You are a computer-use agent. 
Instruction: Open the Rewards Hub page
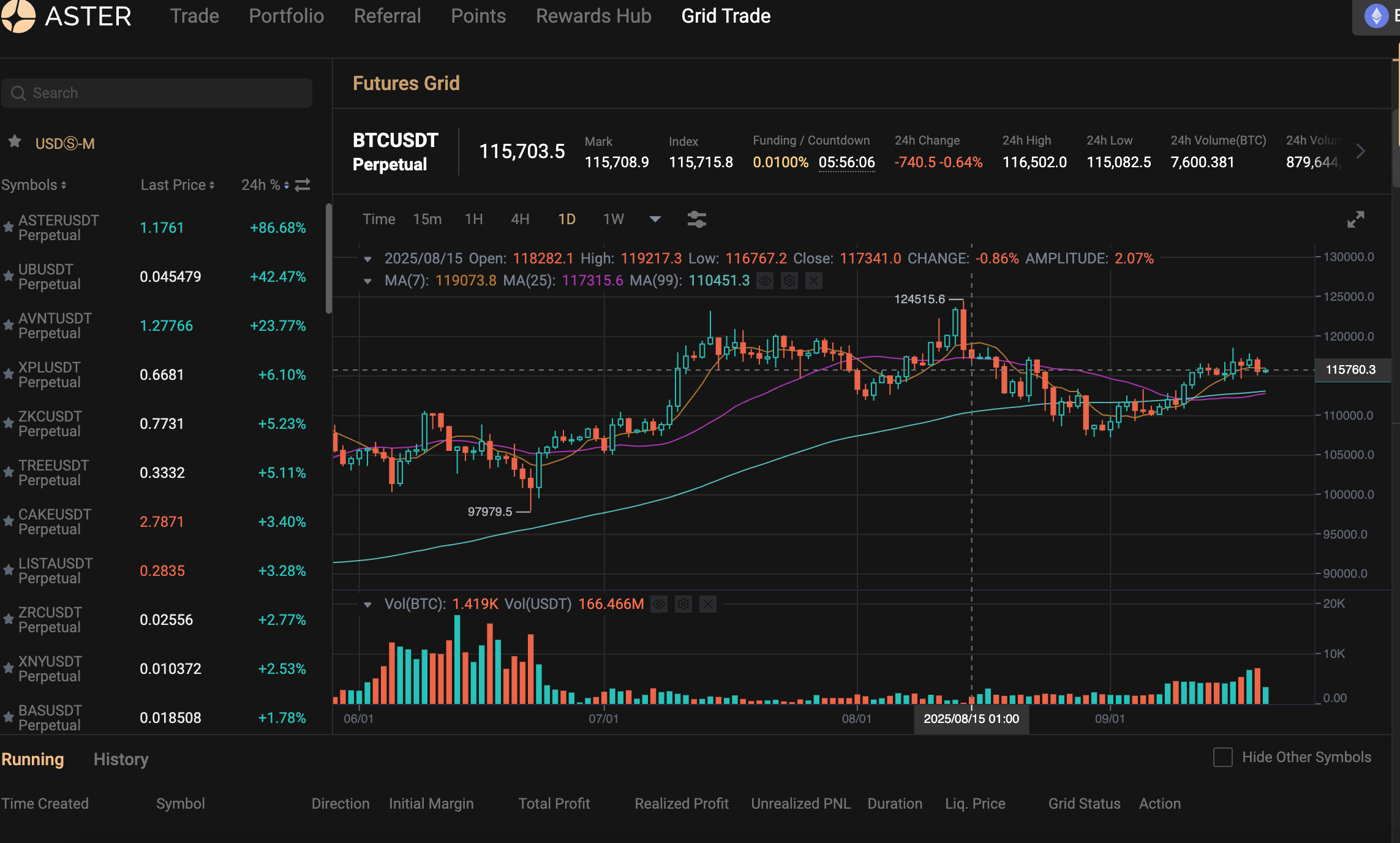click(x=593, y=16)
